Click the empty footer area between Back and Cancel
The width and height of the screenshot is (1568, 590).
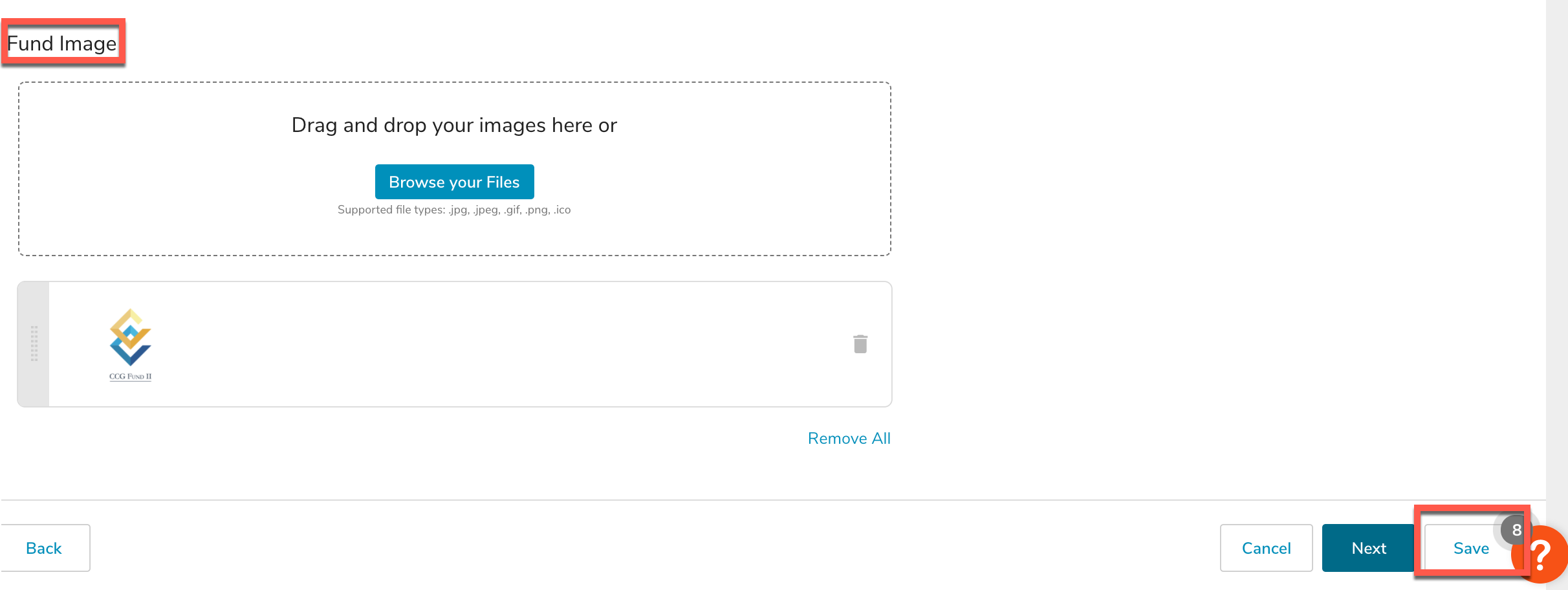tap(647, 548)
